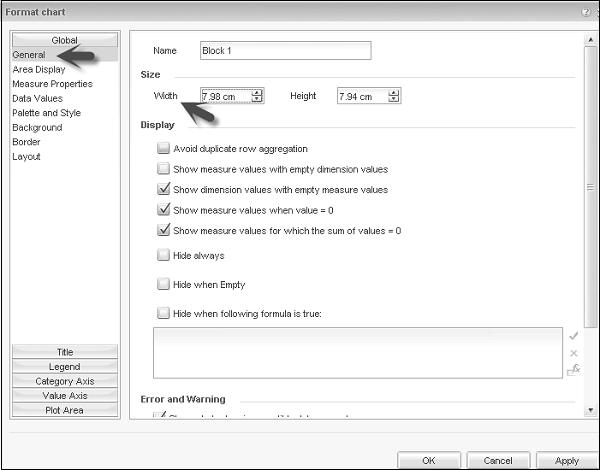Click the Apply button
Viewport: 600px width, 470px height.
click(x=567, y=460)
